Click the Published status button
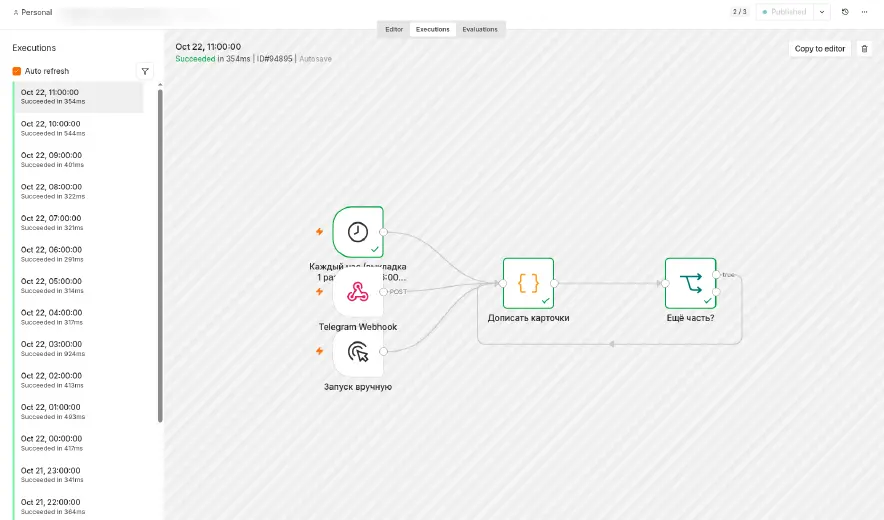This screenshot has width=884, height=520. [785, 12]
